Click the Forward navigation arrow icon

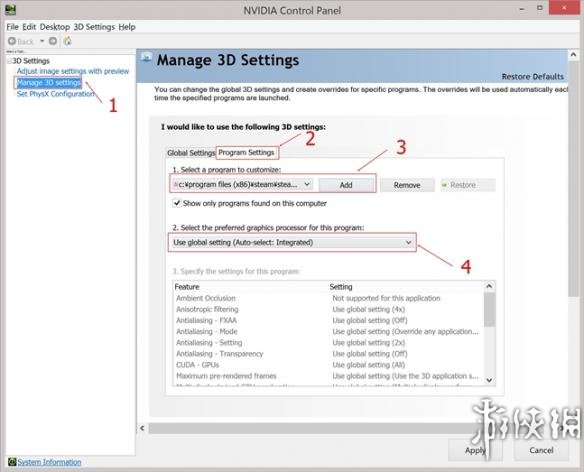point(53,41)
